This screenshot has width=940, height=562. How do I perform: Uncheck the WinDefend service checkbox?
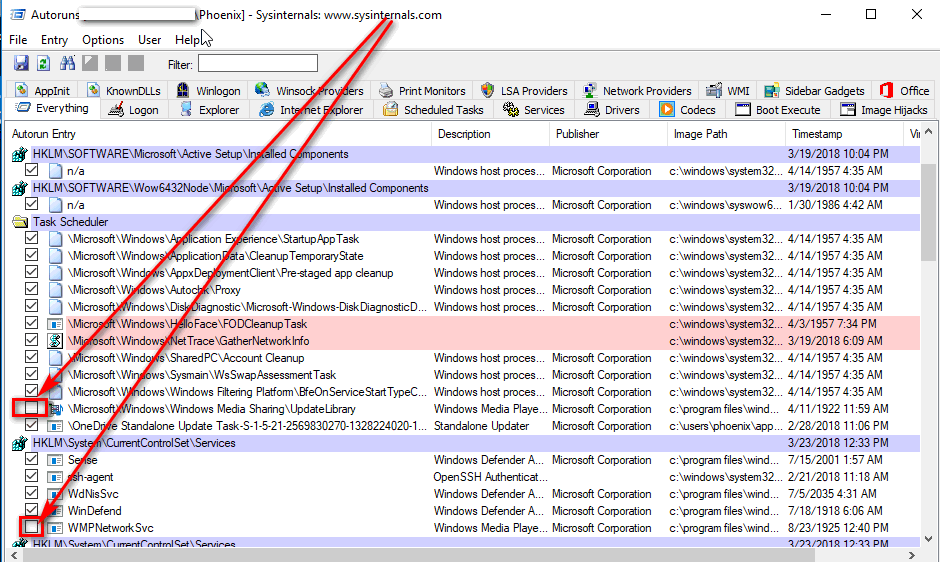(32, 511)
